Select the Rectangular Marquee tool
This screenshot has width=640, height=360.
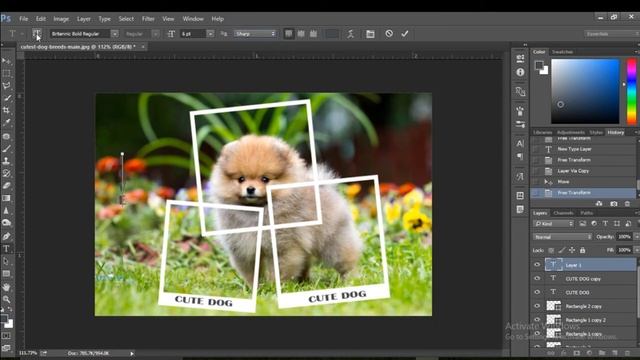(x=6, y=73)
